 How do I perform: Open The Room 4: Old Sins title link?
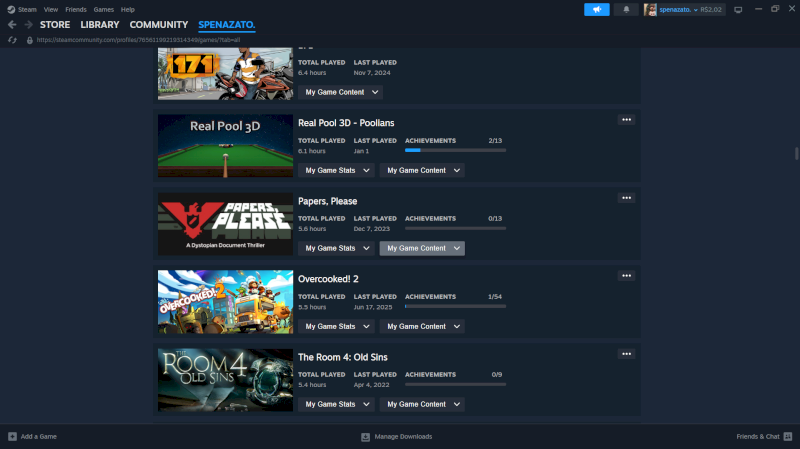click(343, 357)
